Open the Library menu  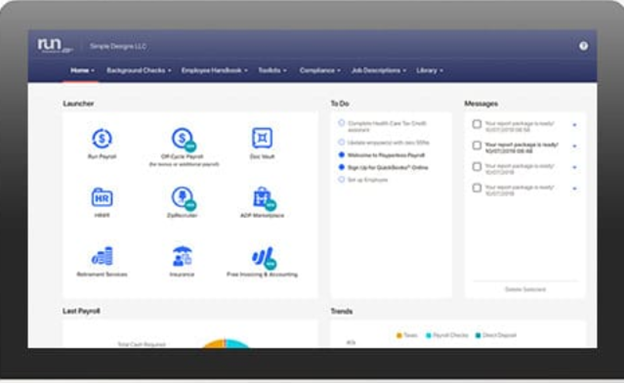430,70
